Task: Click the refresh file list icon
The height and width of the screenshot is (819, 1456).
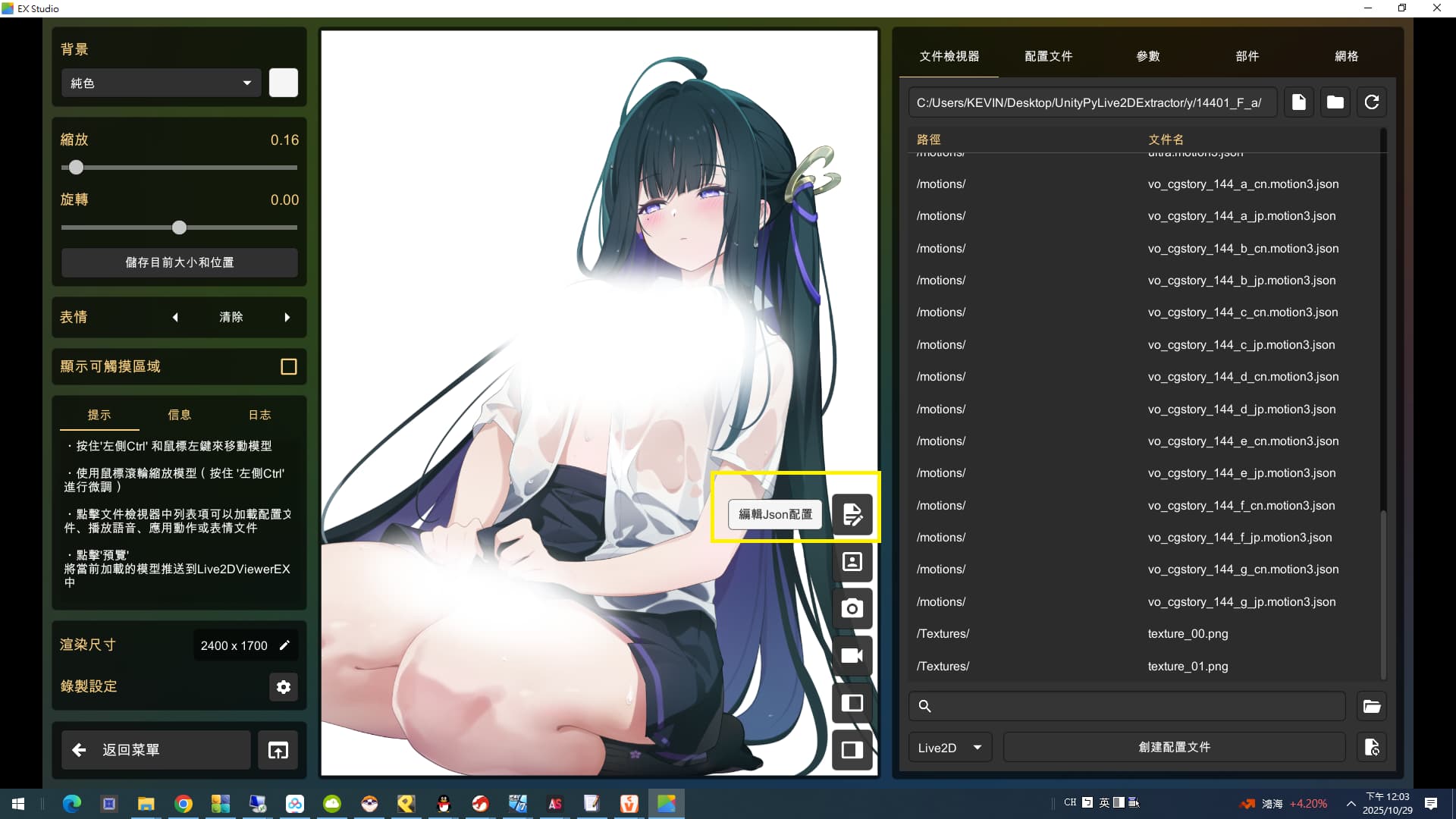Action: click(x=1371, y=102)
